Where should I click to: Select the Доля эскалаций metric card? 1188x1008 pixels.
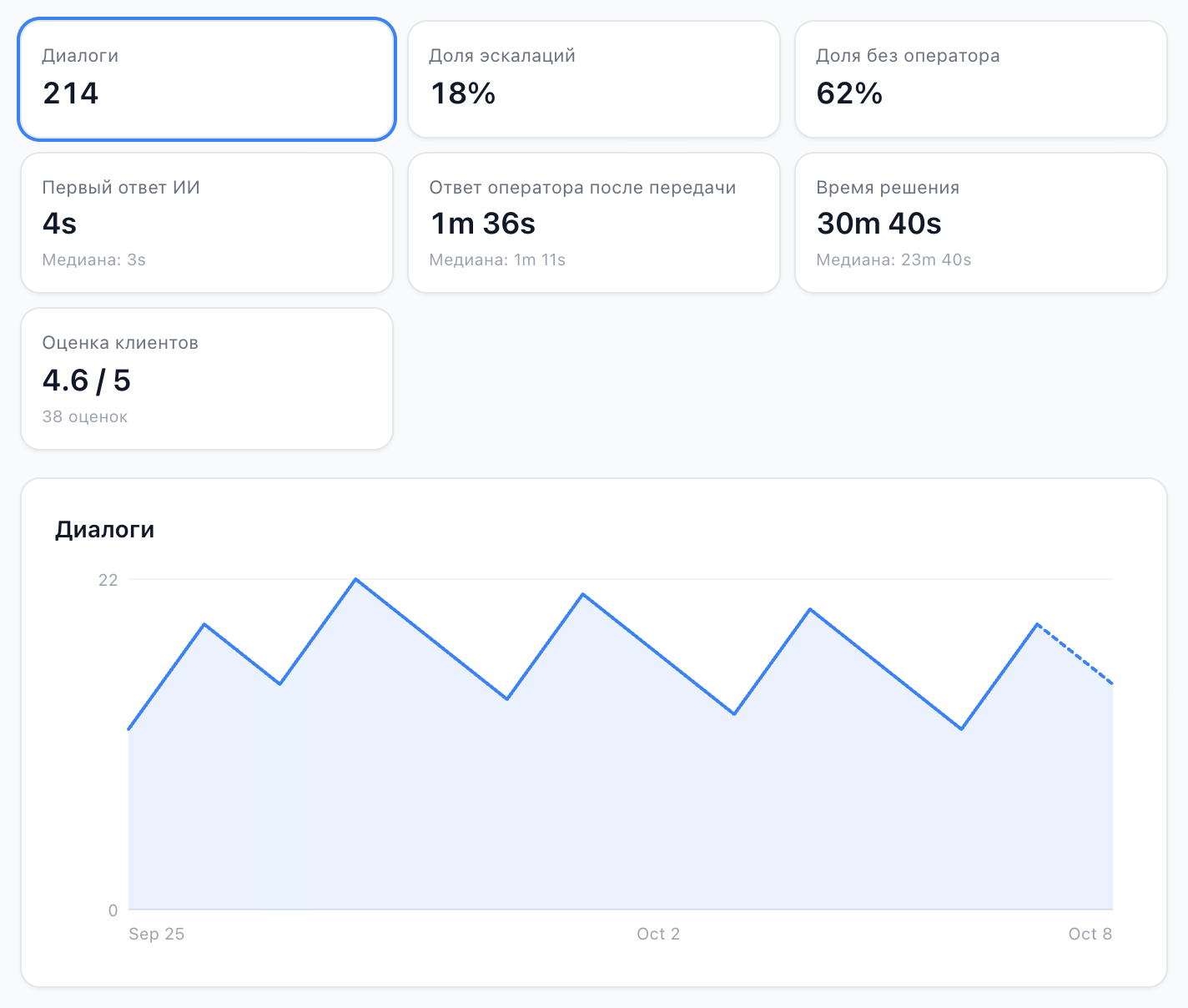(594, 79)
